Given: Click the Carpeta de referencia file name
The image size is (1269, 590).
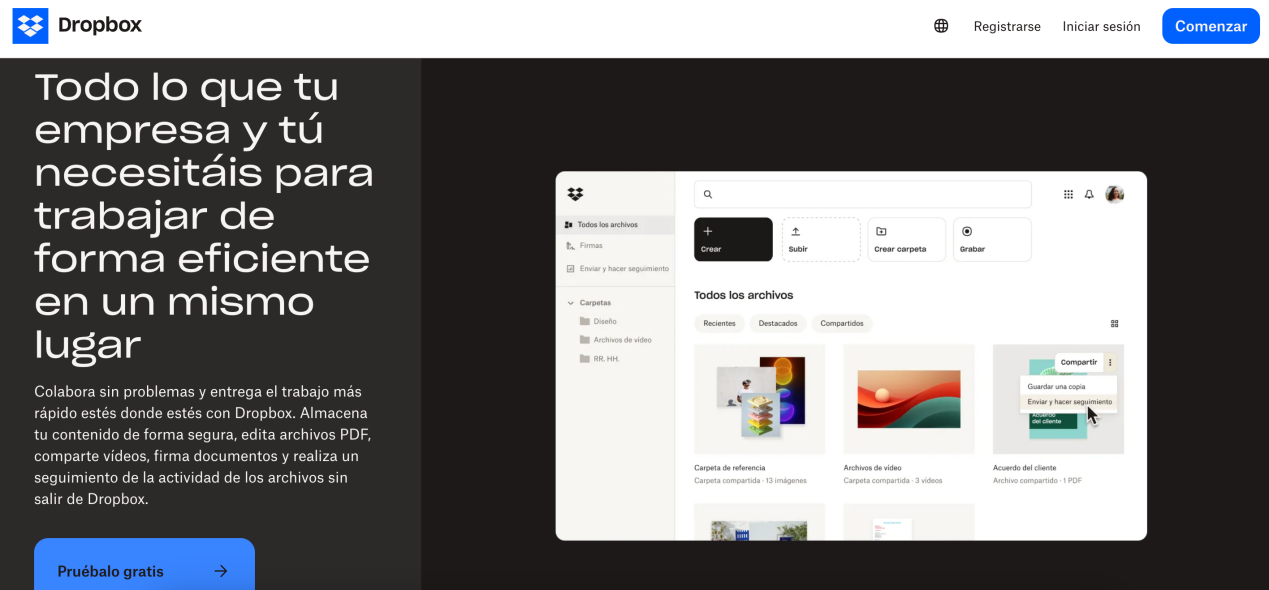Looking at the screenshot, I should pos(730,468).
